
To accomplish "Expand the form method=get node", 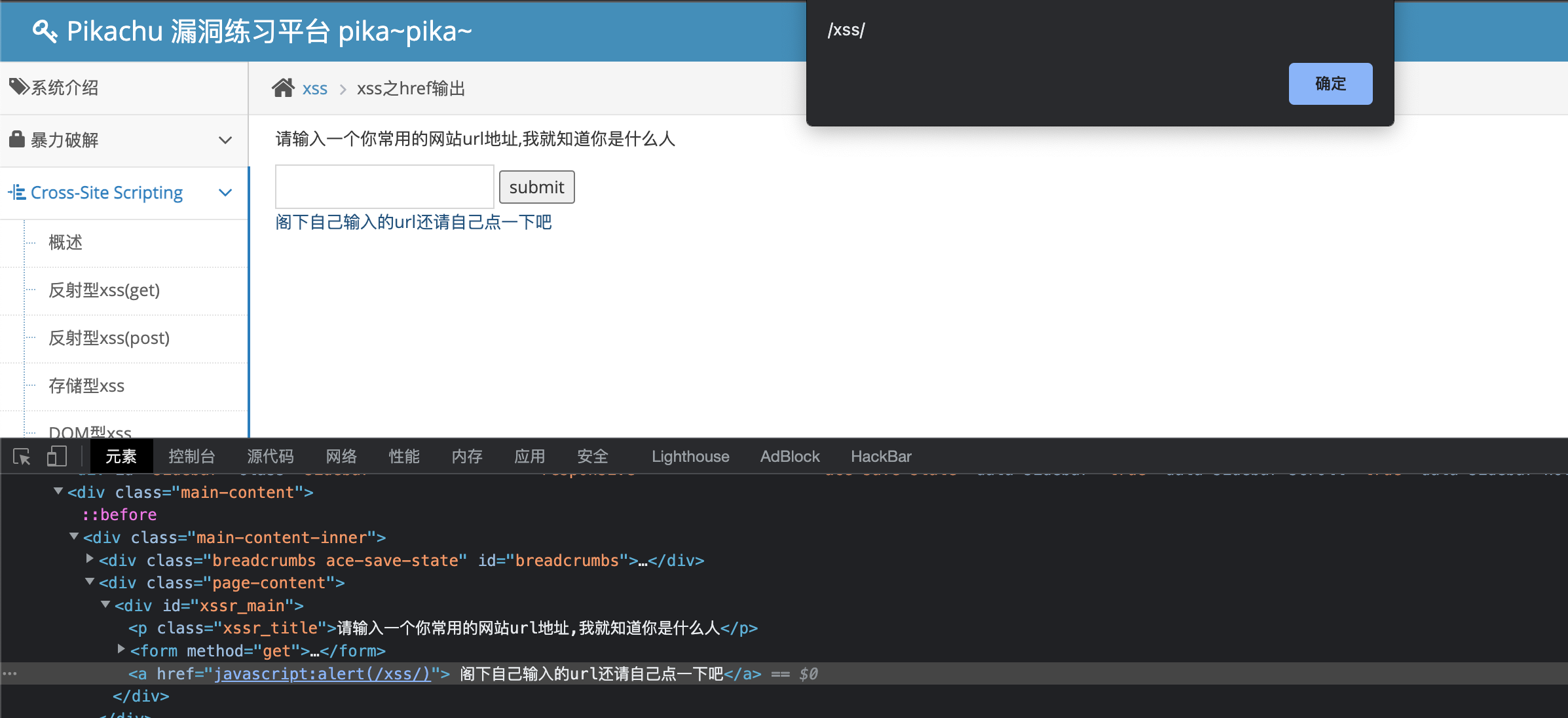I will [121, 649].
